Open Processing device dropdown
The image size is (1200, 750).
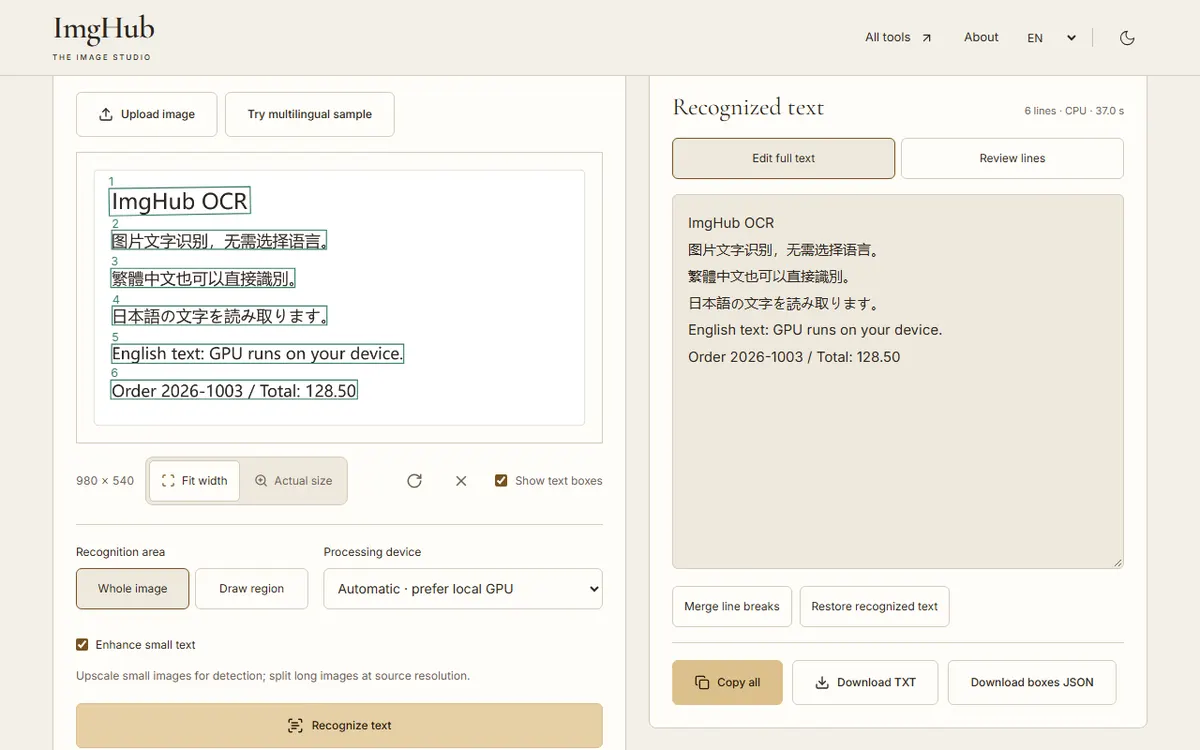click(463, 589)
